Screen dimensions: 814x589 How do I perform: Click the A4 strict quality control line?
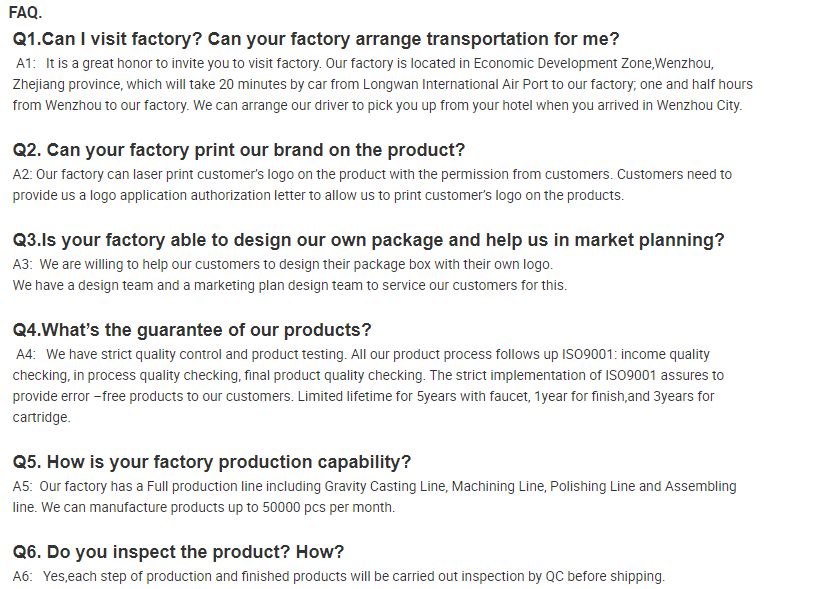point(363,354)
